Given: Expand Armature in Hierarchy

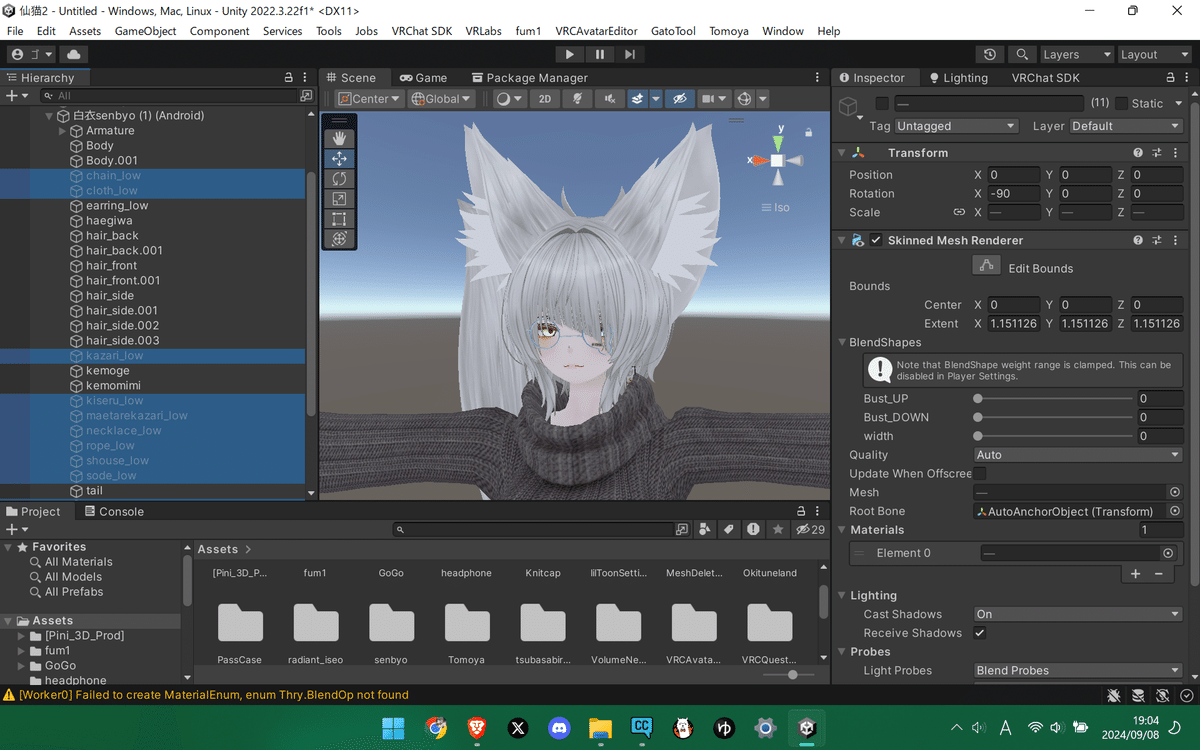Looking at the screenshot, I should [x=63, y=131].
